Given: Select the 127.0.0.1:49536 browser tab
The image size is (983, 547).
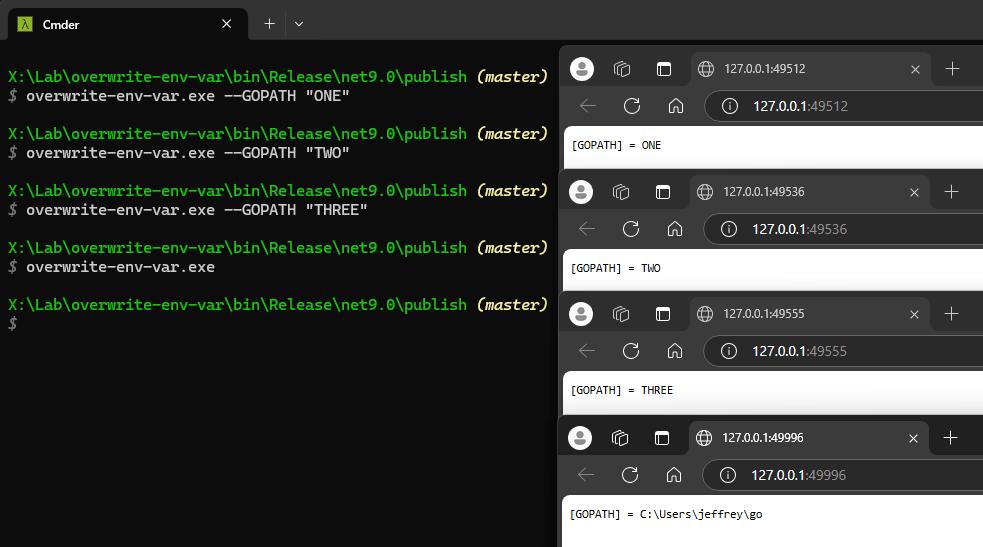Looking at the screenshot, I should 800,191.
